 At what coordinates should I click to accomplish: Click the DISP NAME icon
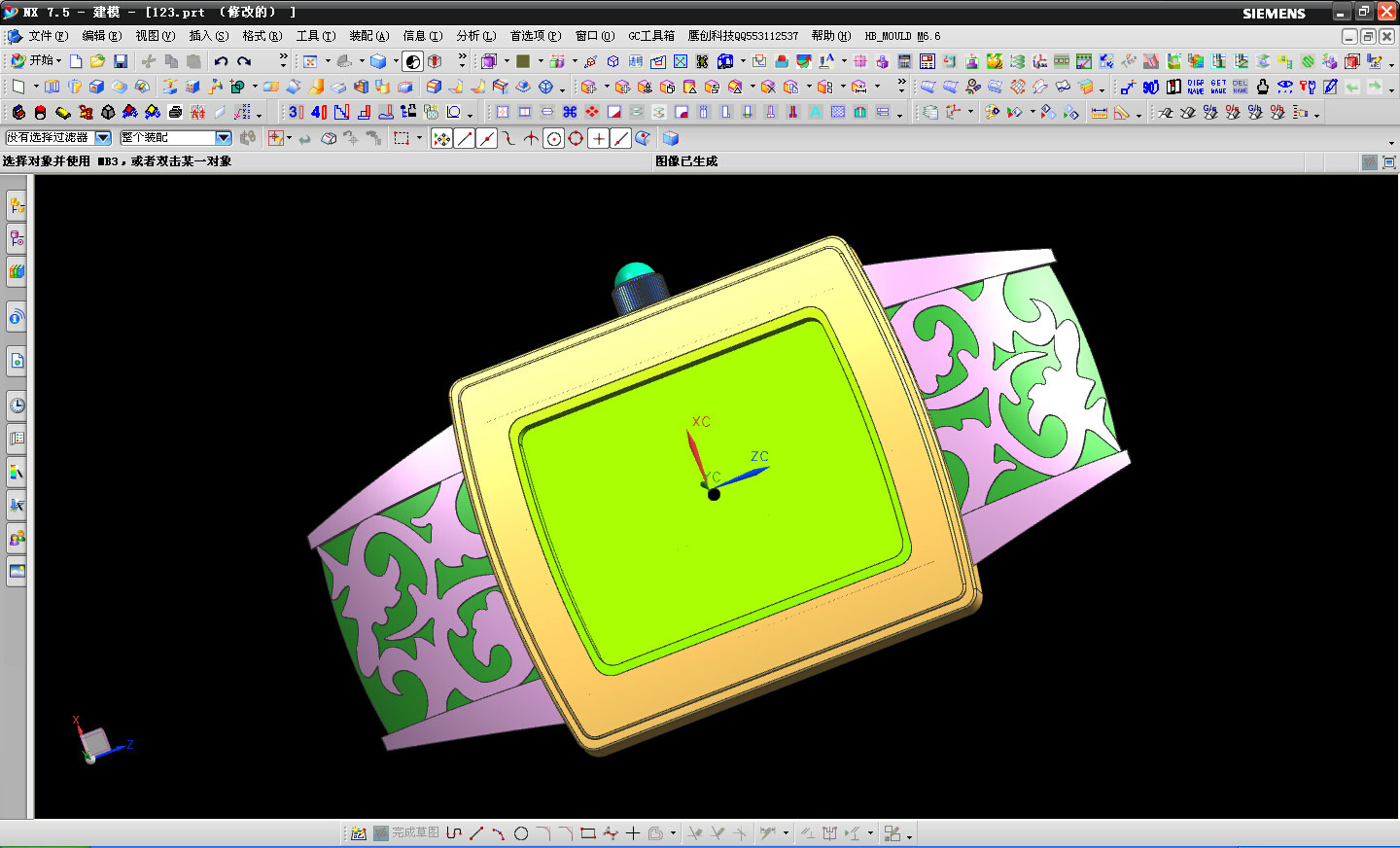pyautogui.click(x=1195, y=87)
